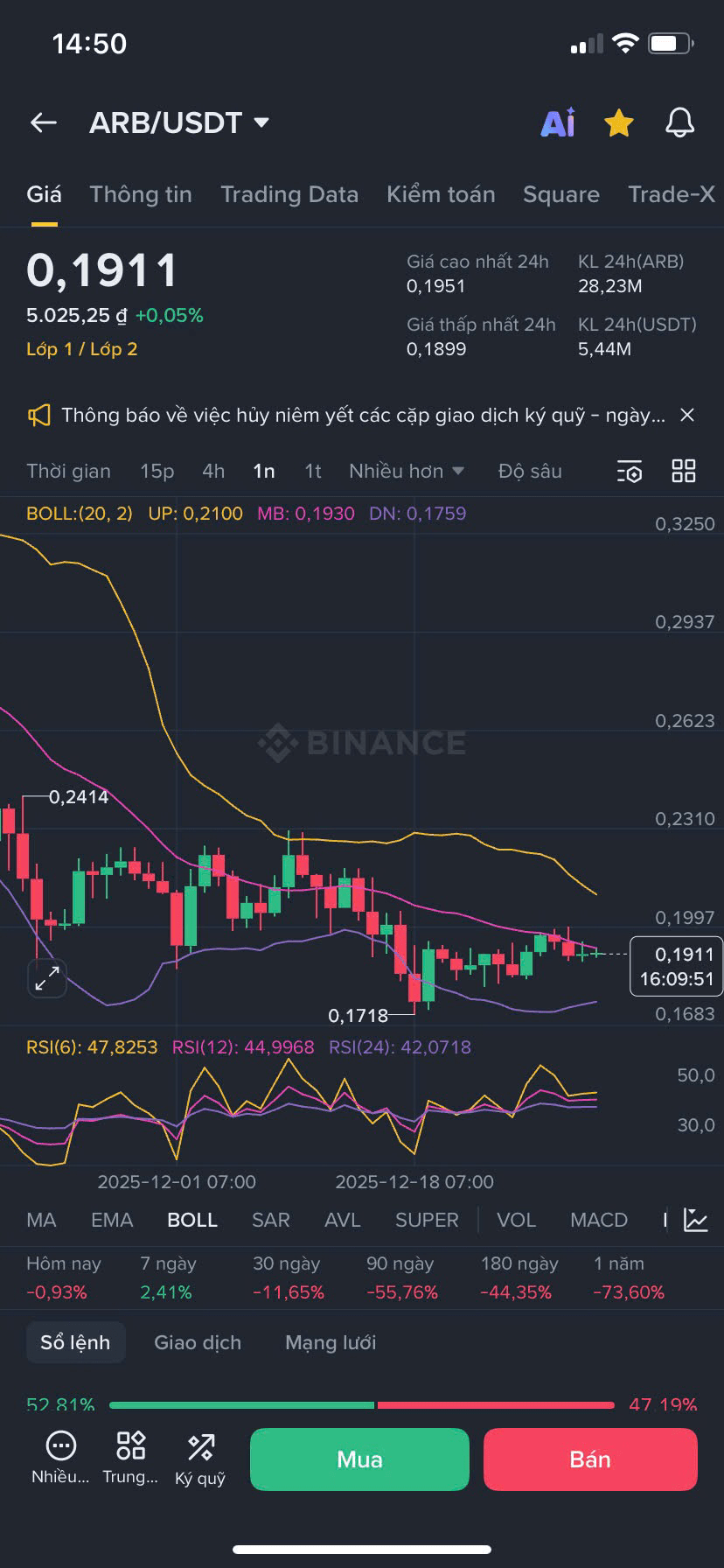Open the AI assistant icon
Image resolution: width=724 pixels, height=1568 pixels.
pos(558,123)
